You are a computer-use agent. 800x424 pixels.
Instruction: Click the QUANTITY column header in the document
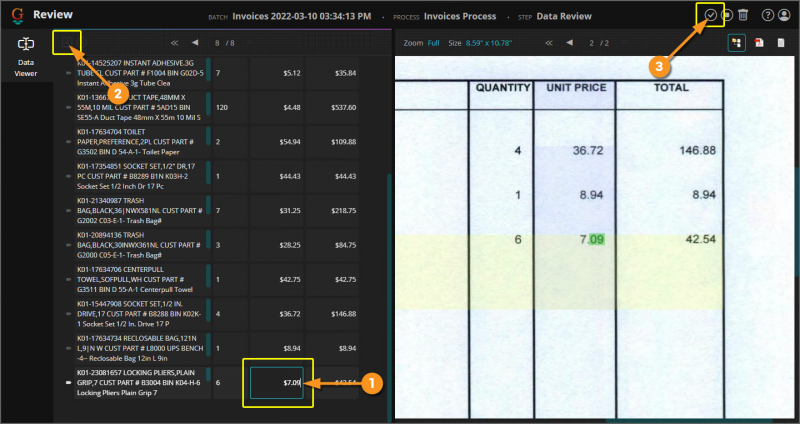(503, 88)
